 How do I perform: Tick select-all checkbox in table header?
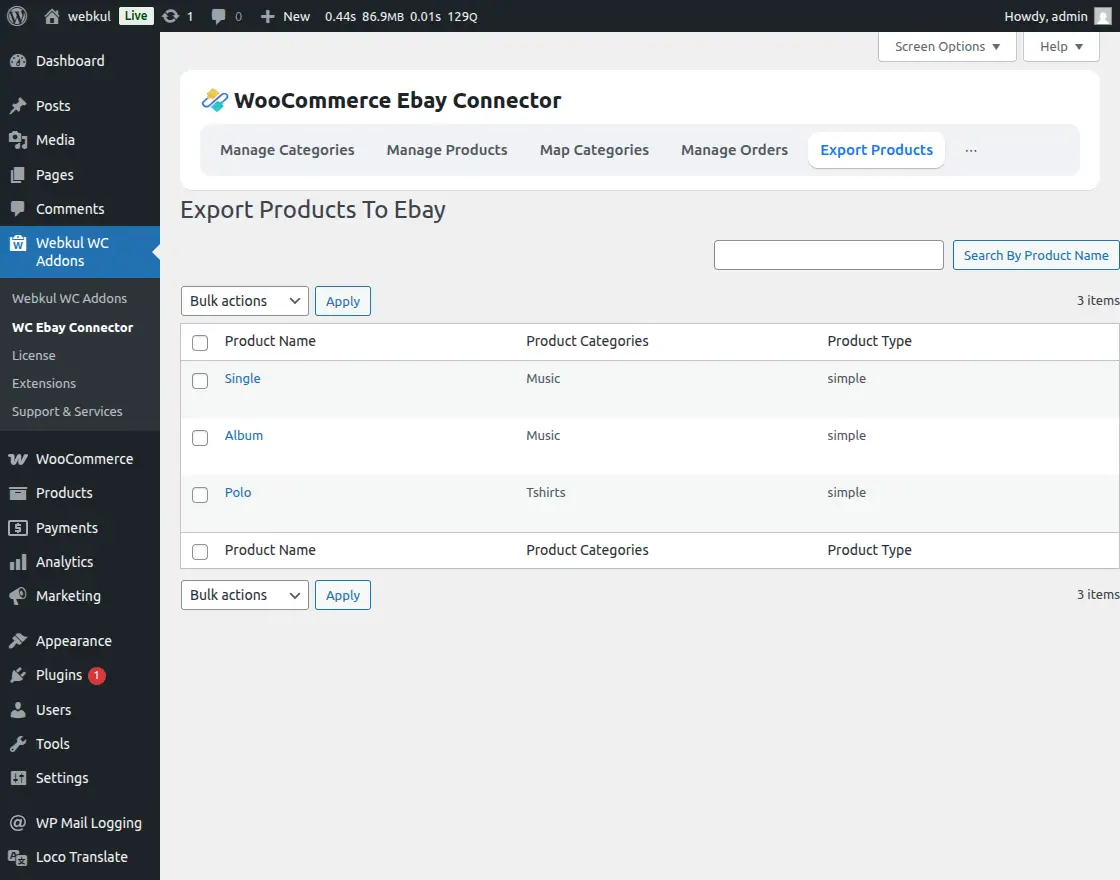pyautogui.click(x=200, y=343)
